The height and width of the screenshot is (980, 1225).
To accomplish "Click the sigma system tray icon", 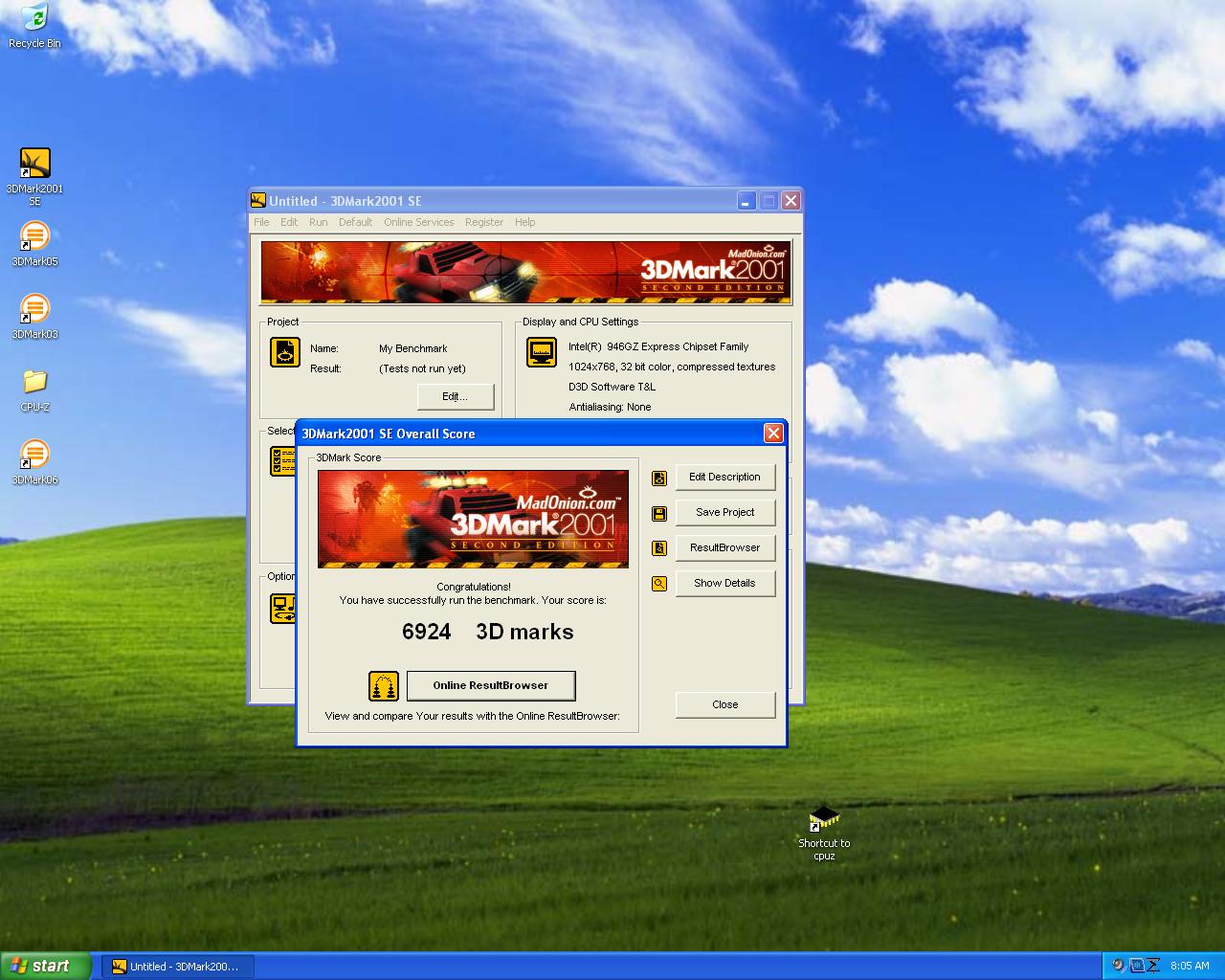I will [x=1153, y=966].
